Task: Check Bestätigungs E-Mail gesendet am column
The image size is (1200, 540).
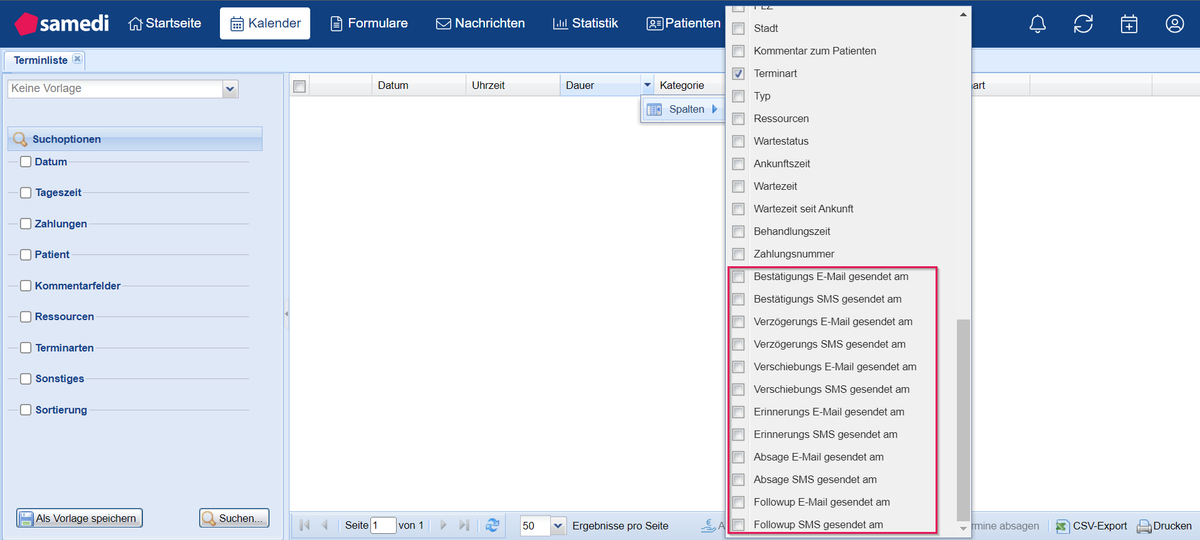Action: point(738,277)
